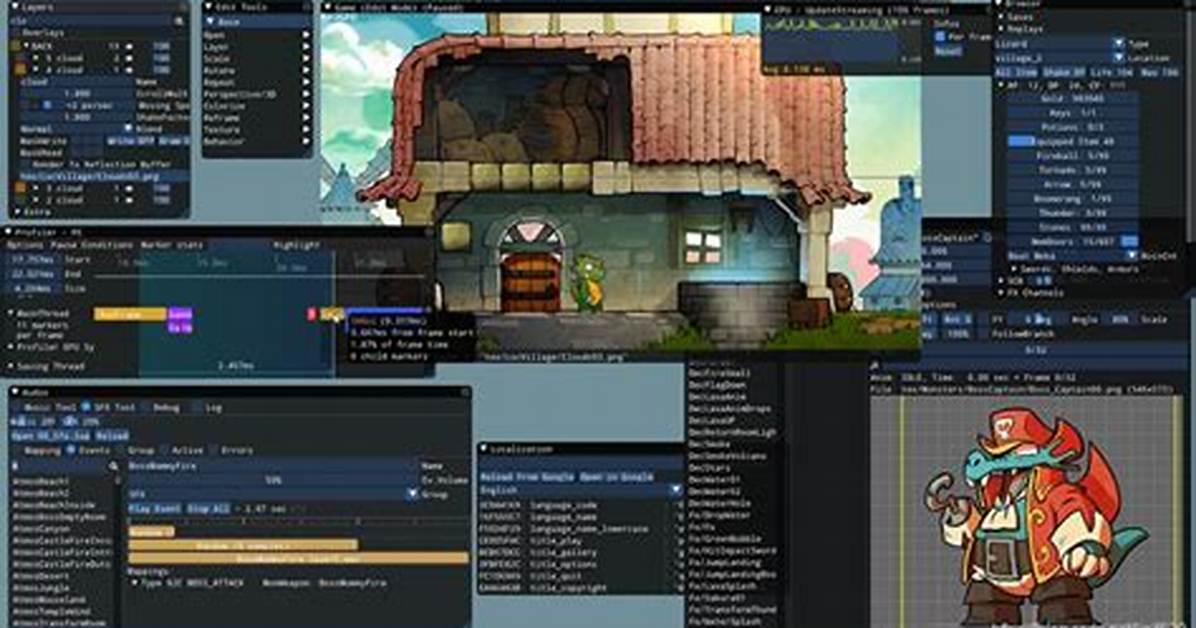Screen dimensions: 1196x628
Task: Collapse the BACK layer group arrow
Action: click(27, 47)
